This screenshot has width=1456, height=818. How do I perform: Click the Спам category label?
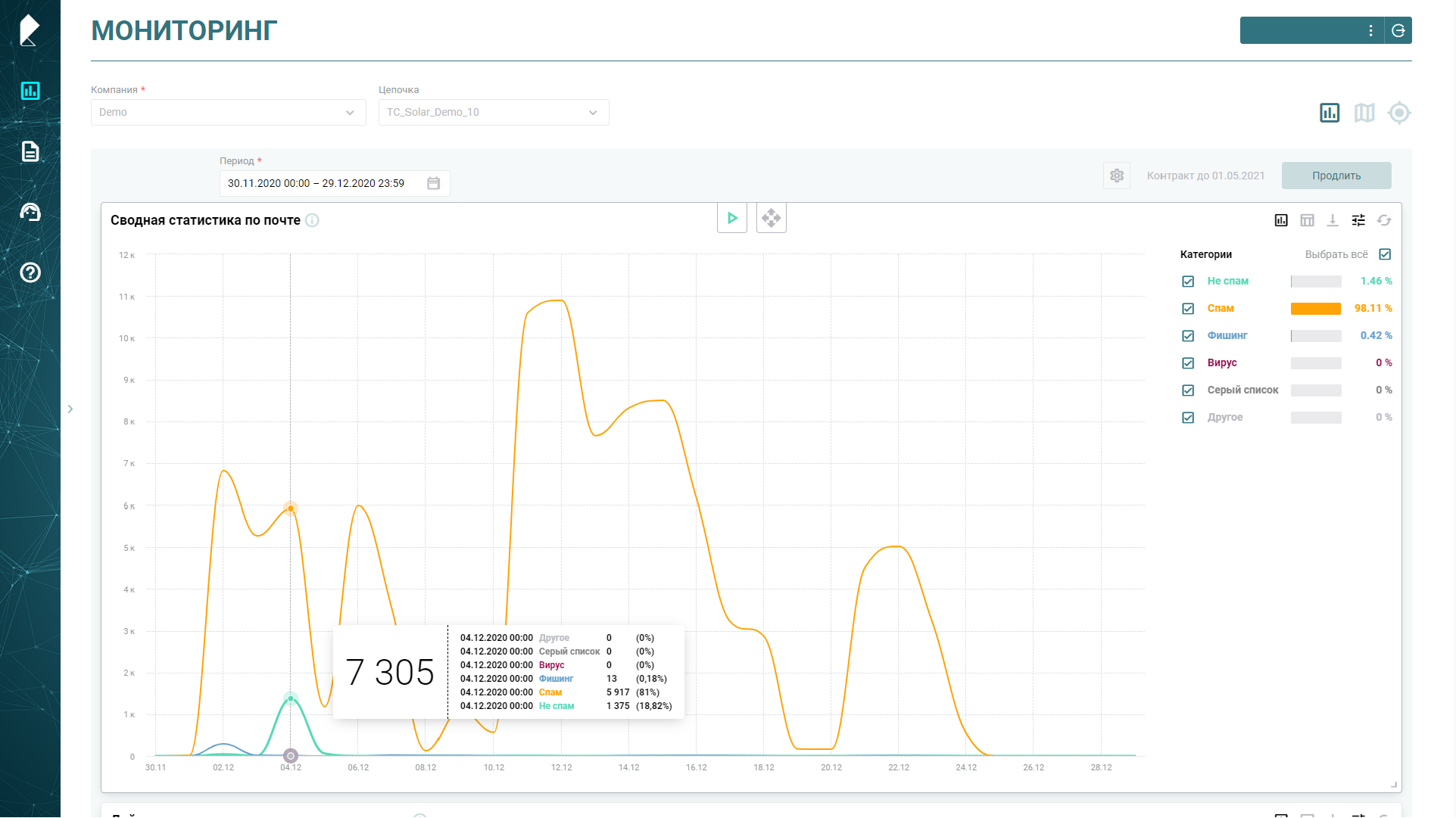coord(1221,308)
